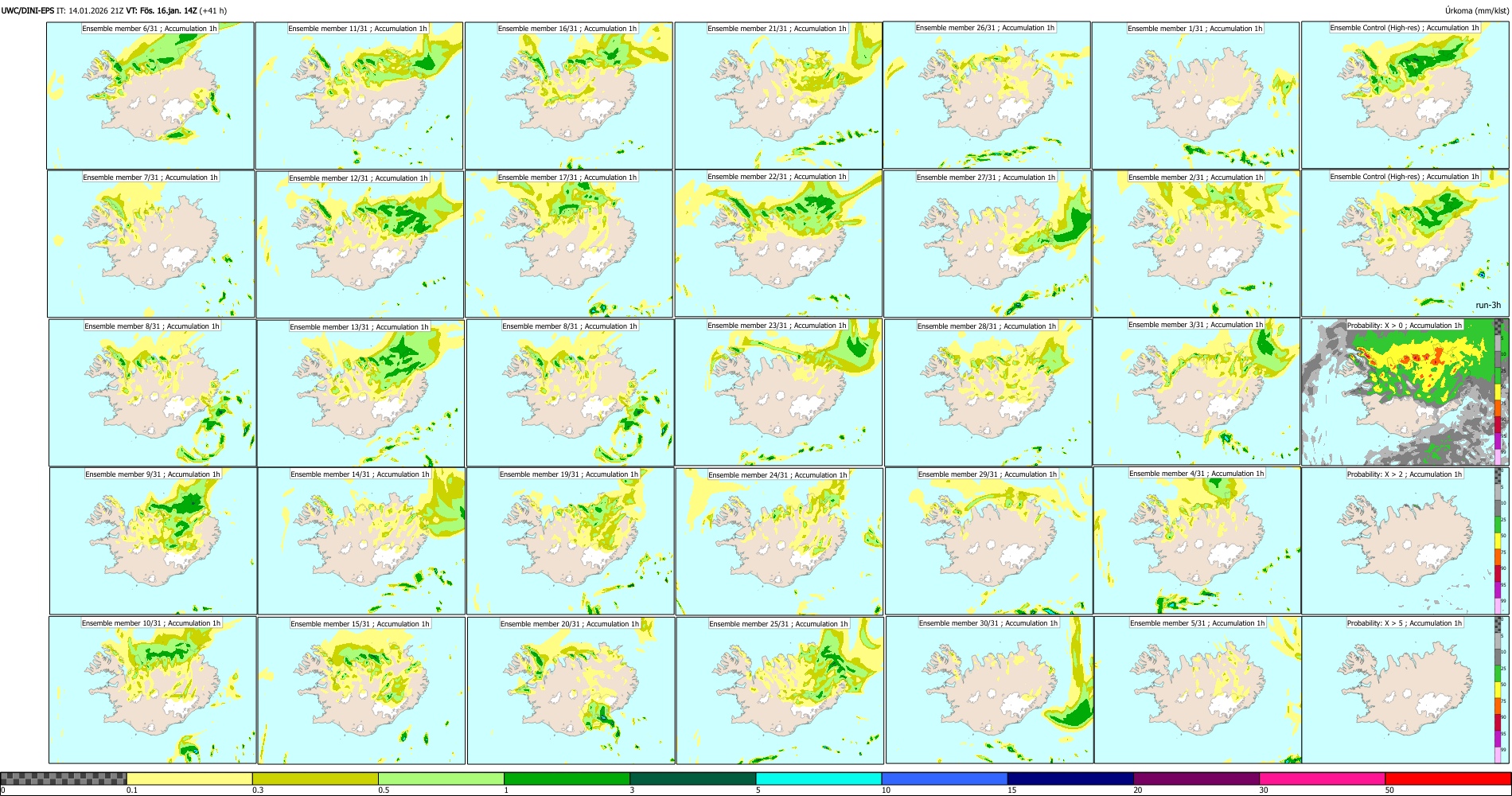
Task: Open the Ensemble member 14/31 map panel
Action: [x=361, y=541]
